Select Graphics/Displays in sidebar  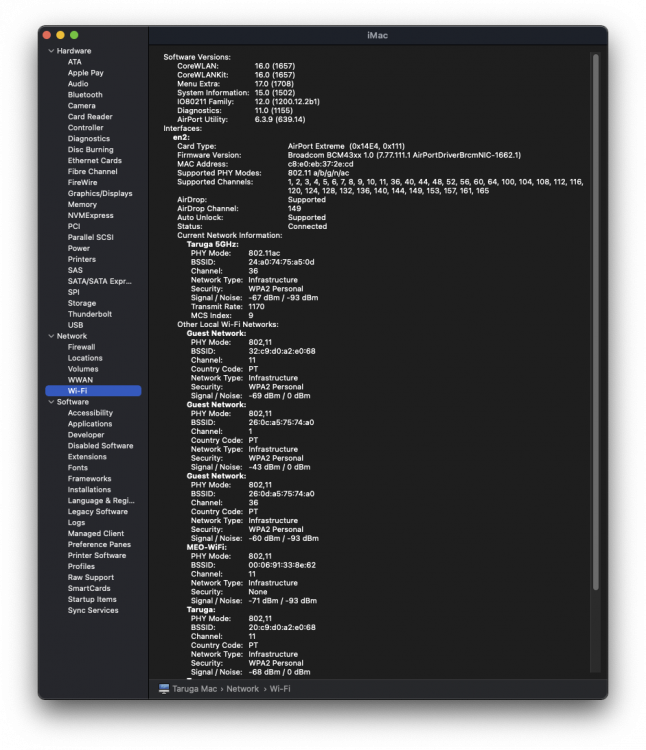[x=100, y=194]
